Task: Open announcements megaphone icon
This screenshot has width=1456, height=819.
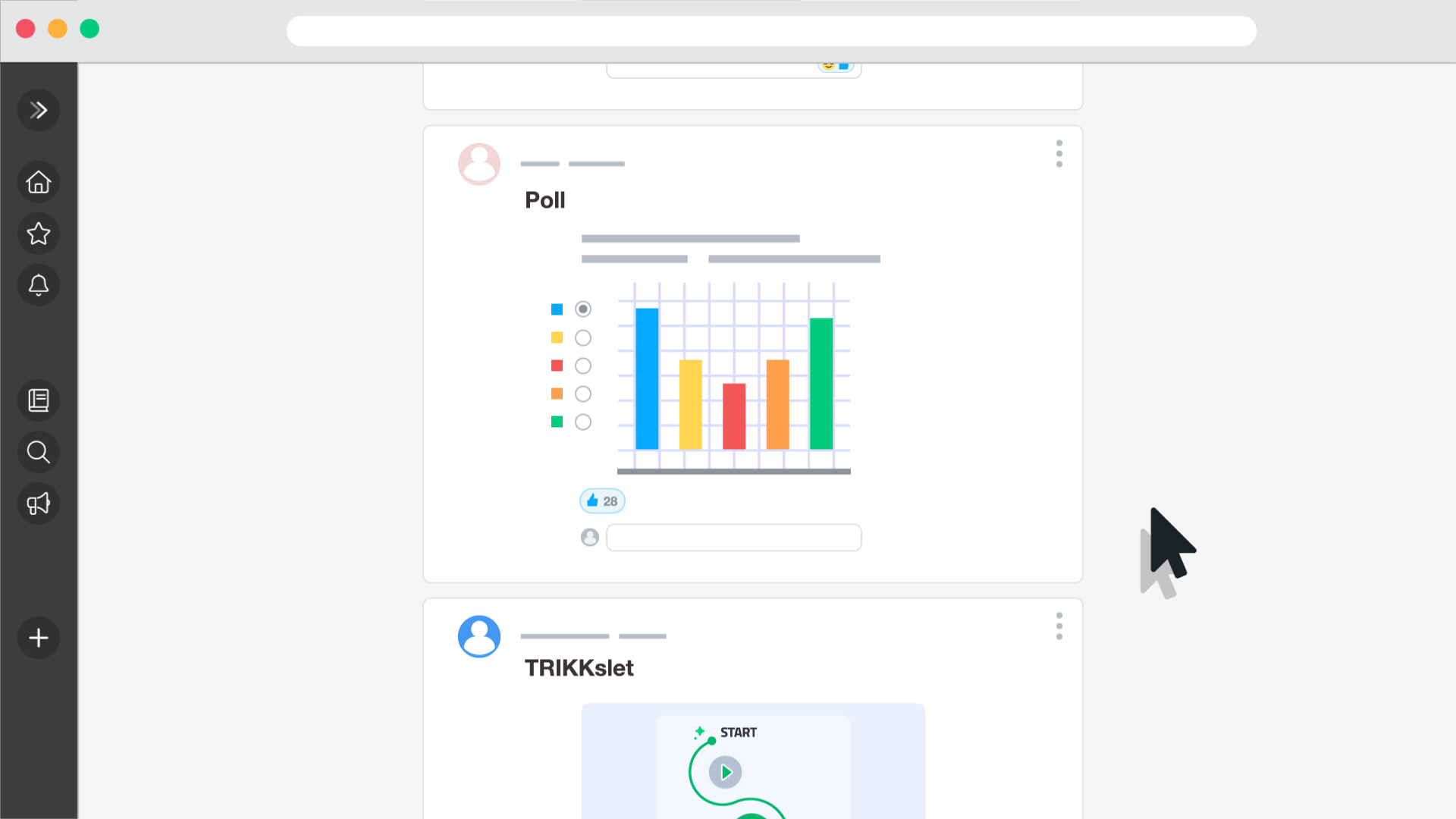Action: pyautogui.click(x=39, y=504)
